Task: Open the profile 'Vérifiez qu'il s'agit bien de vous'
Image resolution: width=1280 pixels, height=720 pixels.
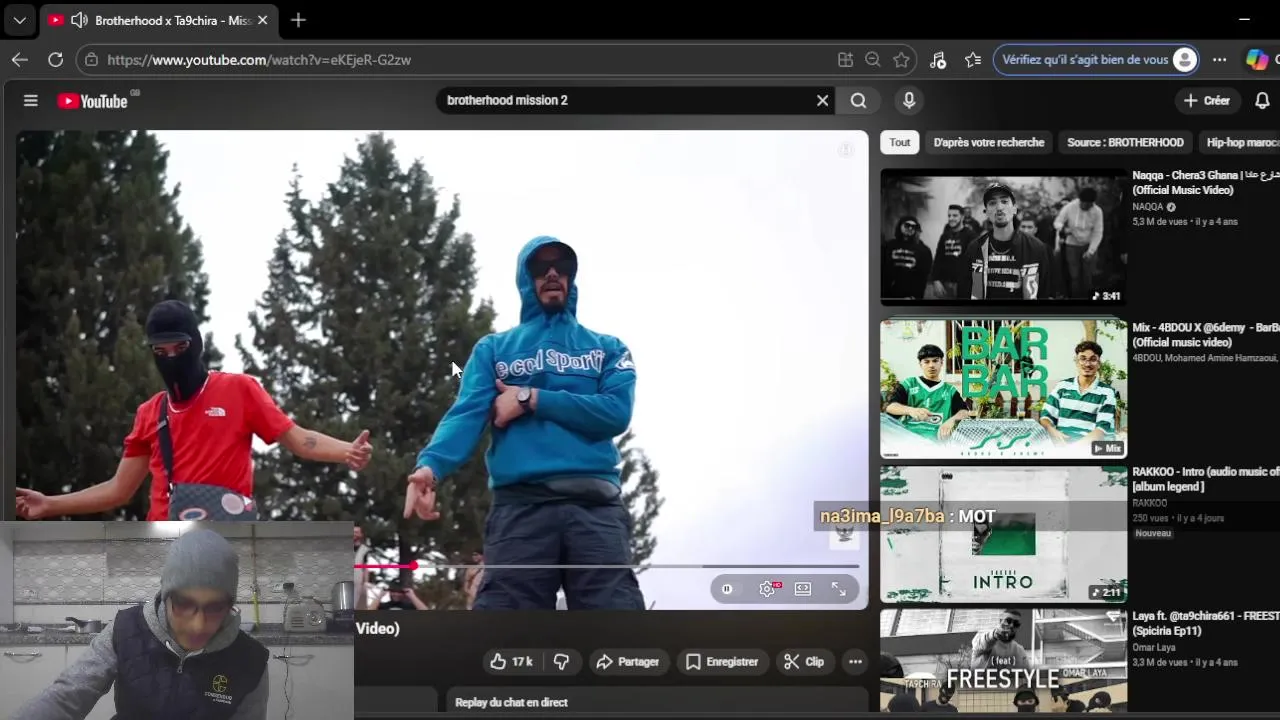Action: (1096, 60)
